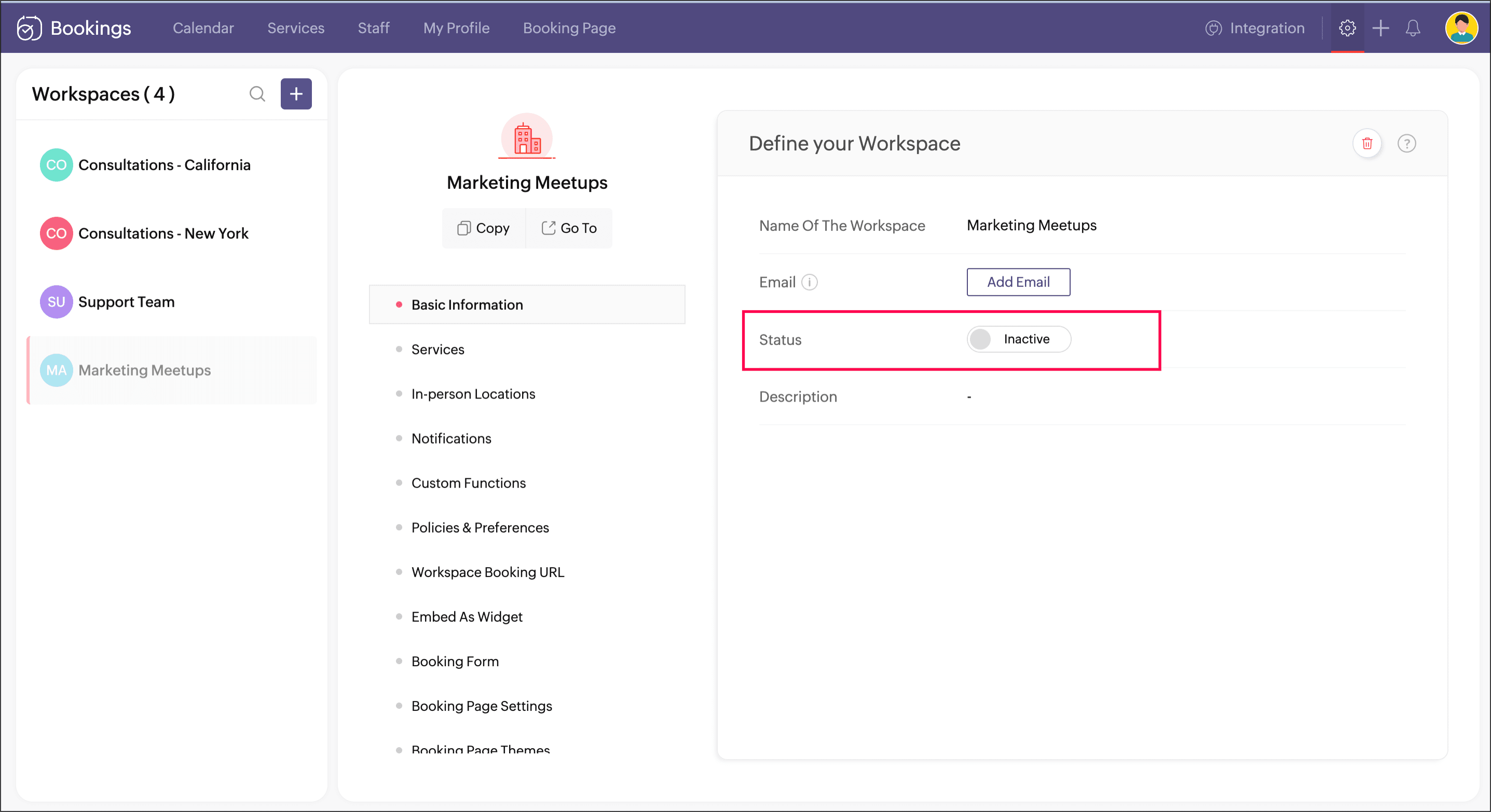Select Support Team workspace
The image size is (1491, 812).
(172, 301)
